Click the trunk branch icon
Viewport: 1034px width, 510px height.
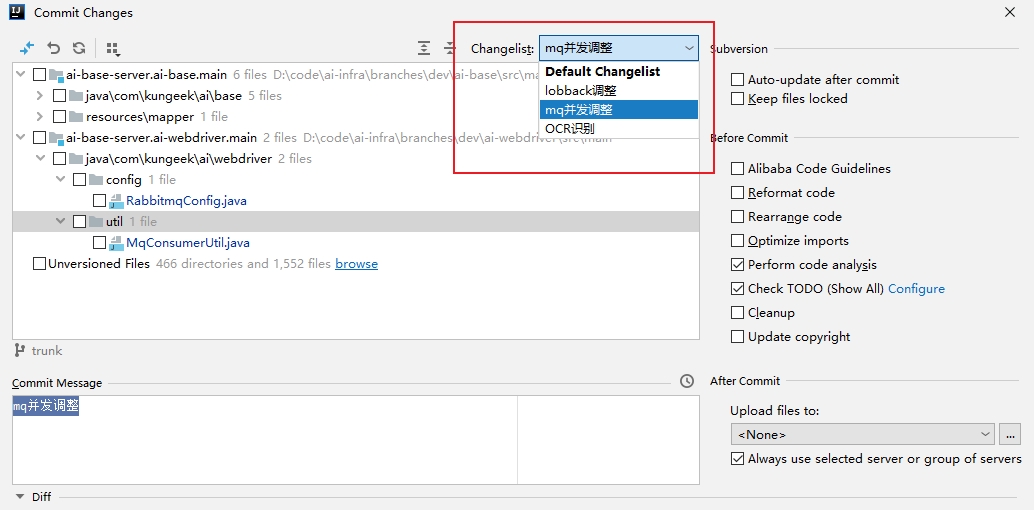point(20,351)
